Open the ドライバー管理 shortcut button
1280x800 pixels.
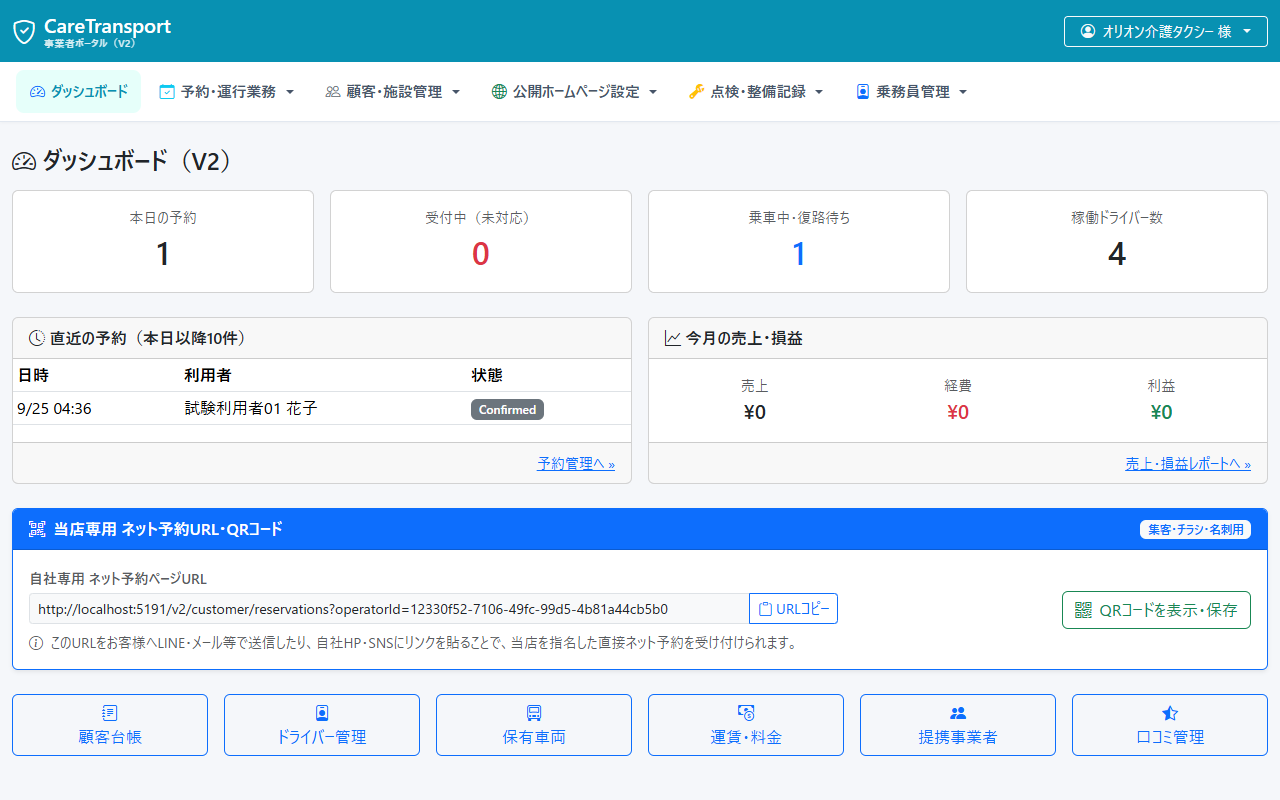[x=322, y=725]
